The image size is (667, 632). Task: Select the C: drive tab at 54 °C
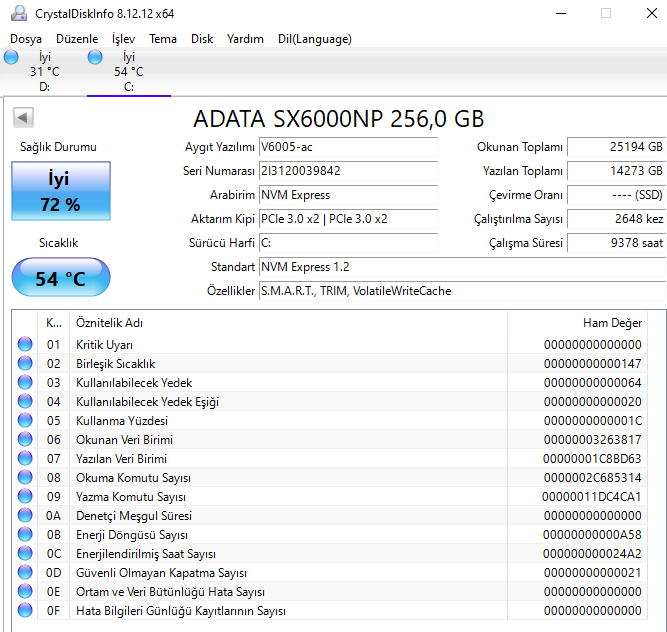[x=128, y=72]
